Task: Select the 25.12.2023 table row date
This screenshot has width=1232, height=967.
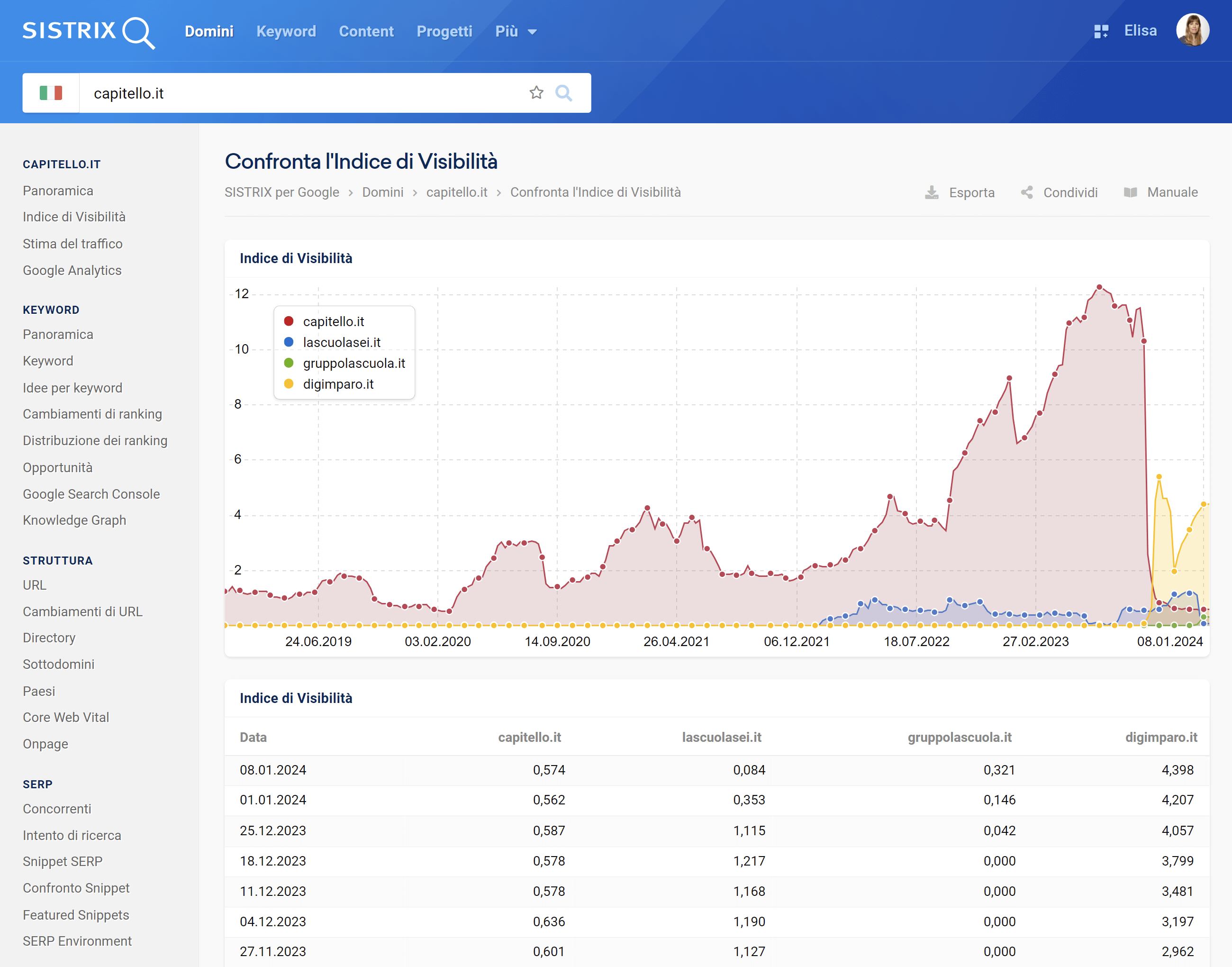Action: [x=273, y=830]
